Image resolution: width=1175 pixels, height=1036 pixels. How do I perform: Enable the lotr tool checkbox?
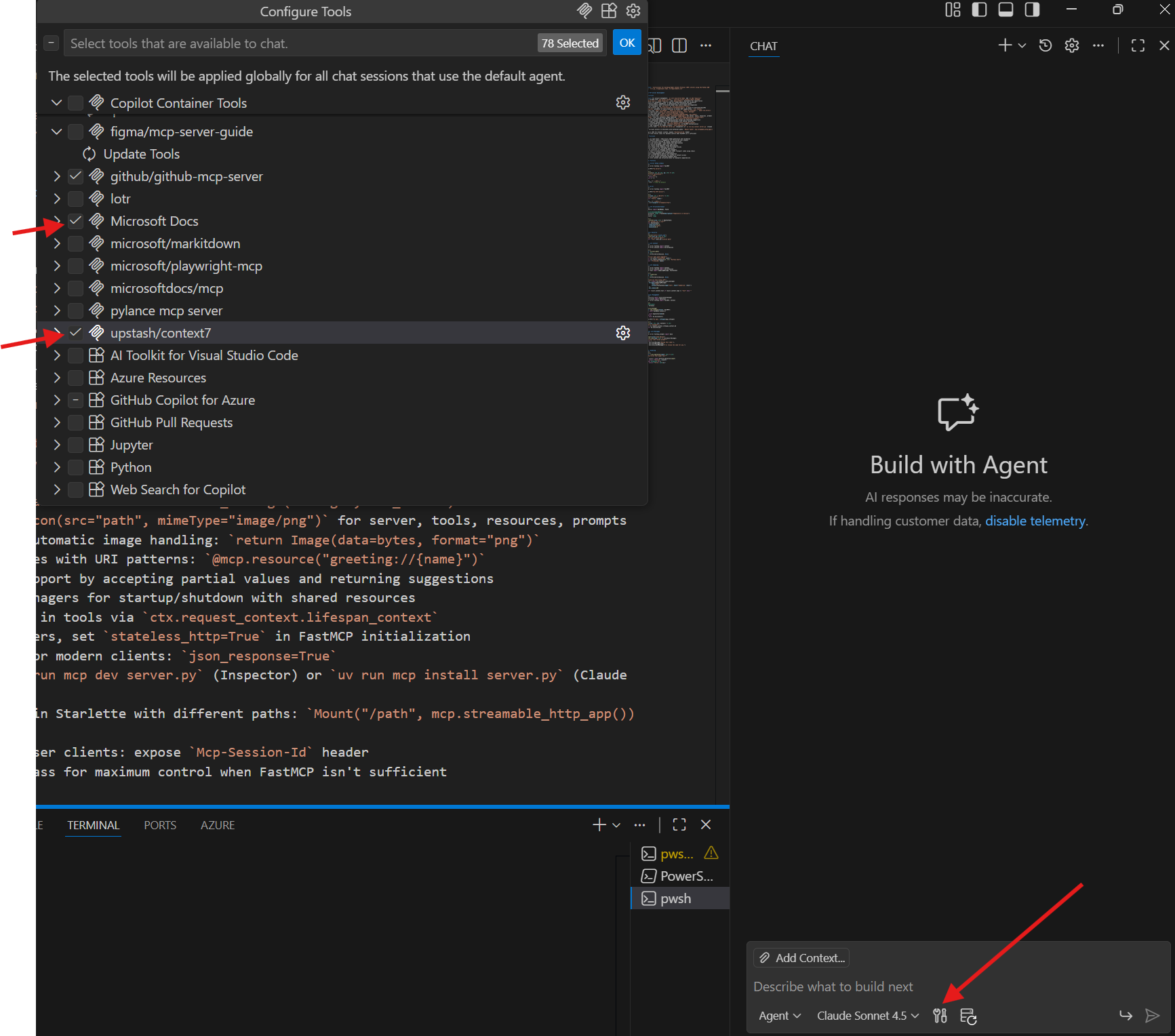click(x=75, y=198)
